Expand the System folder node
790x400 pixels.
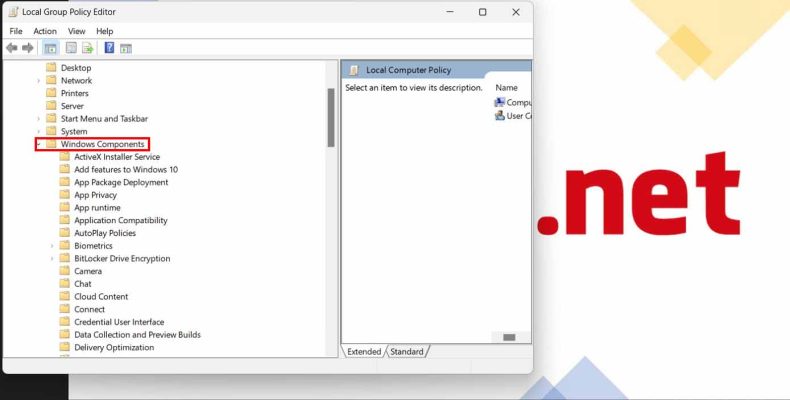point(38,131)
